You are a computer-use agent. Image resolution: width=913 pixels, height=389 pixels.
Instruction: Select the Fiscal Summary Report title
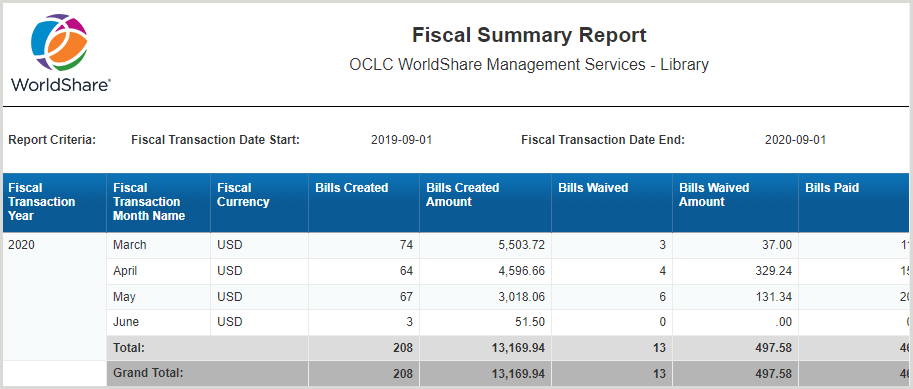(x=529, y=35)
